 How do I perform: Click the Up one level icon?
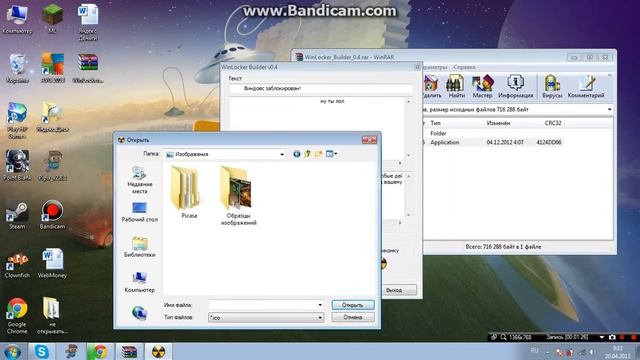307,154
